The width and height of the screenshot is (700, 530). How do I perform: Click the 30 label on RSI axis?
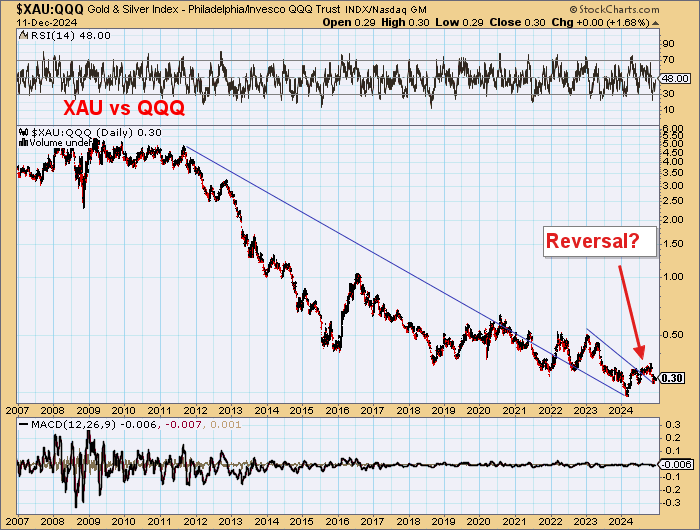[x=668, y=94]
